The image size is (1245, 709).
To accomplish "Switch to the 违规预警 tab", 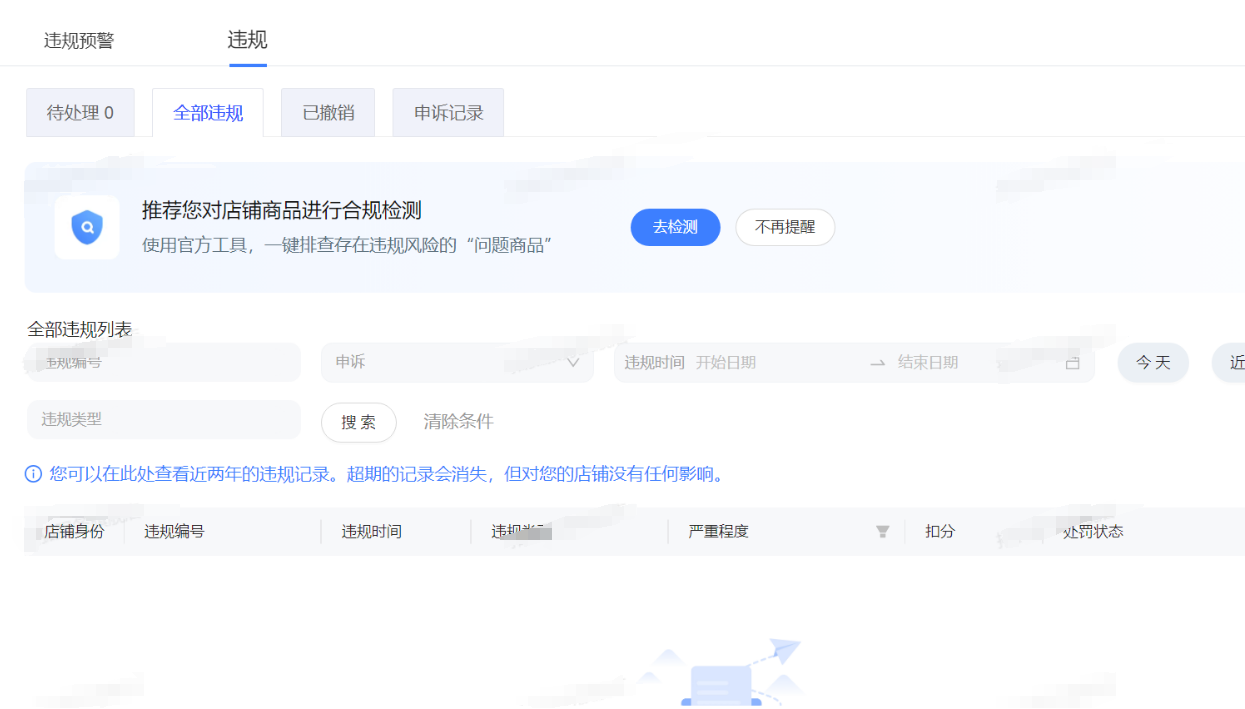I will pyautogui.click(x=79, y=41).
